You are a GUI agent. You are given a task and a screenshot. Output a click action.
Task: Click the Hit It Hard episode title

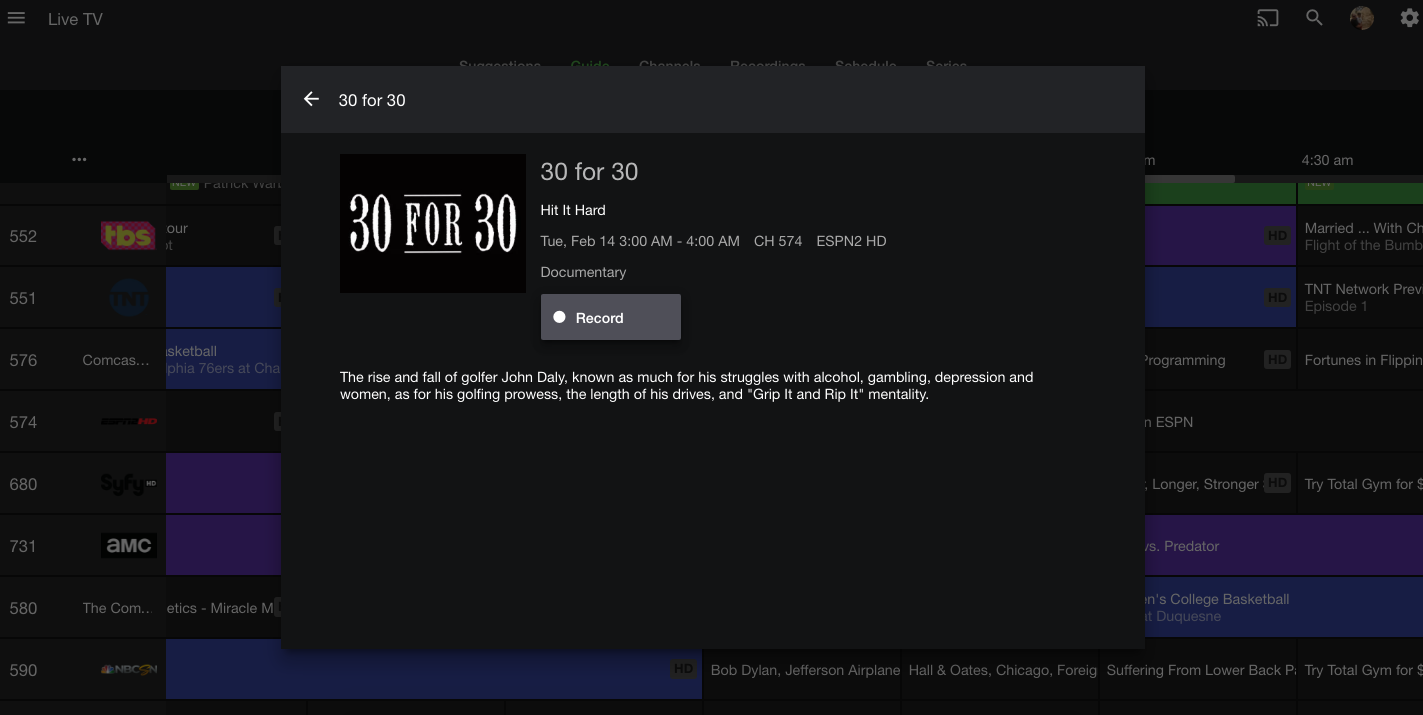pos(573,210)
